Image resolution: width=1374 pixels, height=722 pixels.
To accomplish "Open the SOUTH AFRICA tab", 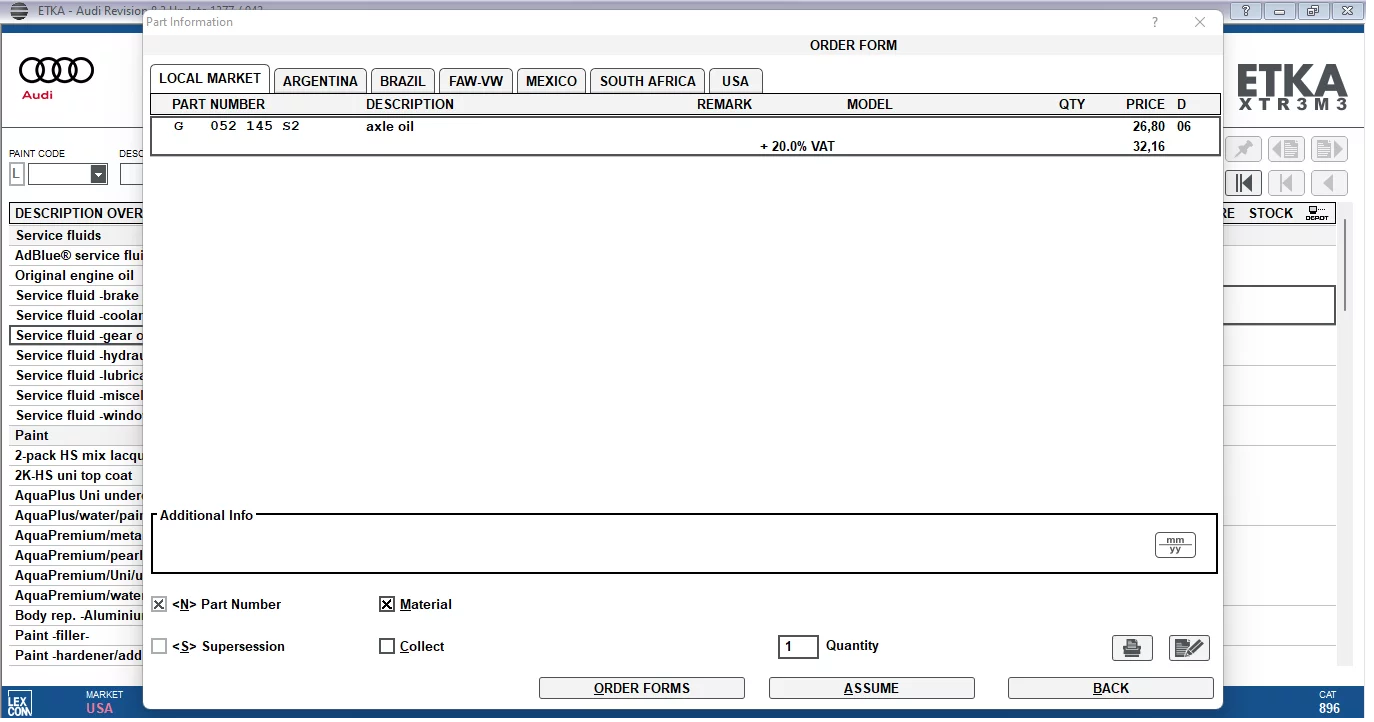I will coord(647,81).
